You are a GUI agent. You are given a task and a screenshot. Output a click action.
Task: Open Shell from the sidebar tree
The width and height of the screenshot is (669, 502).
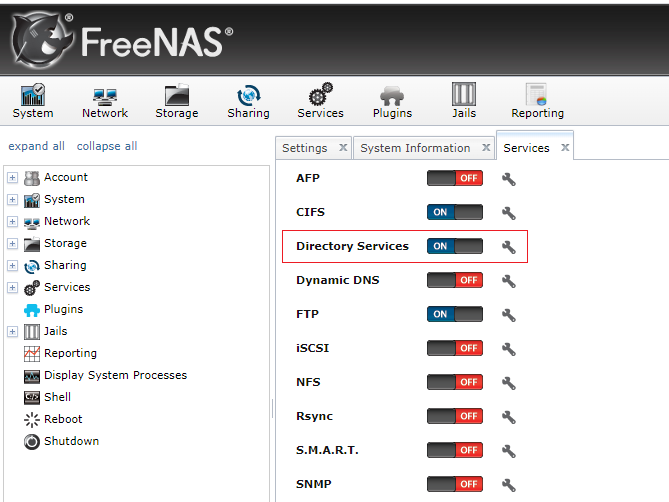(57, 397)
